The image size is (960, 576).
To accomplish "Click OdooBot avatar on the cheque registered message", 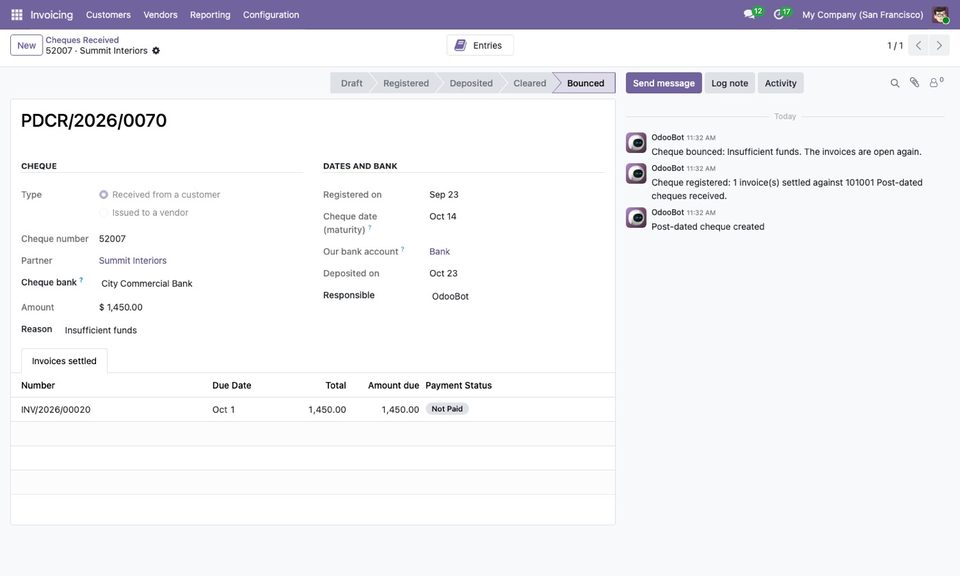I will pos(636,173).
